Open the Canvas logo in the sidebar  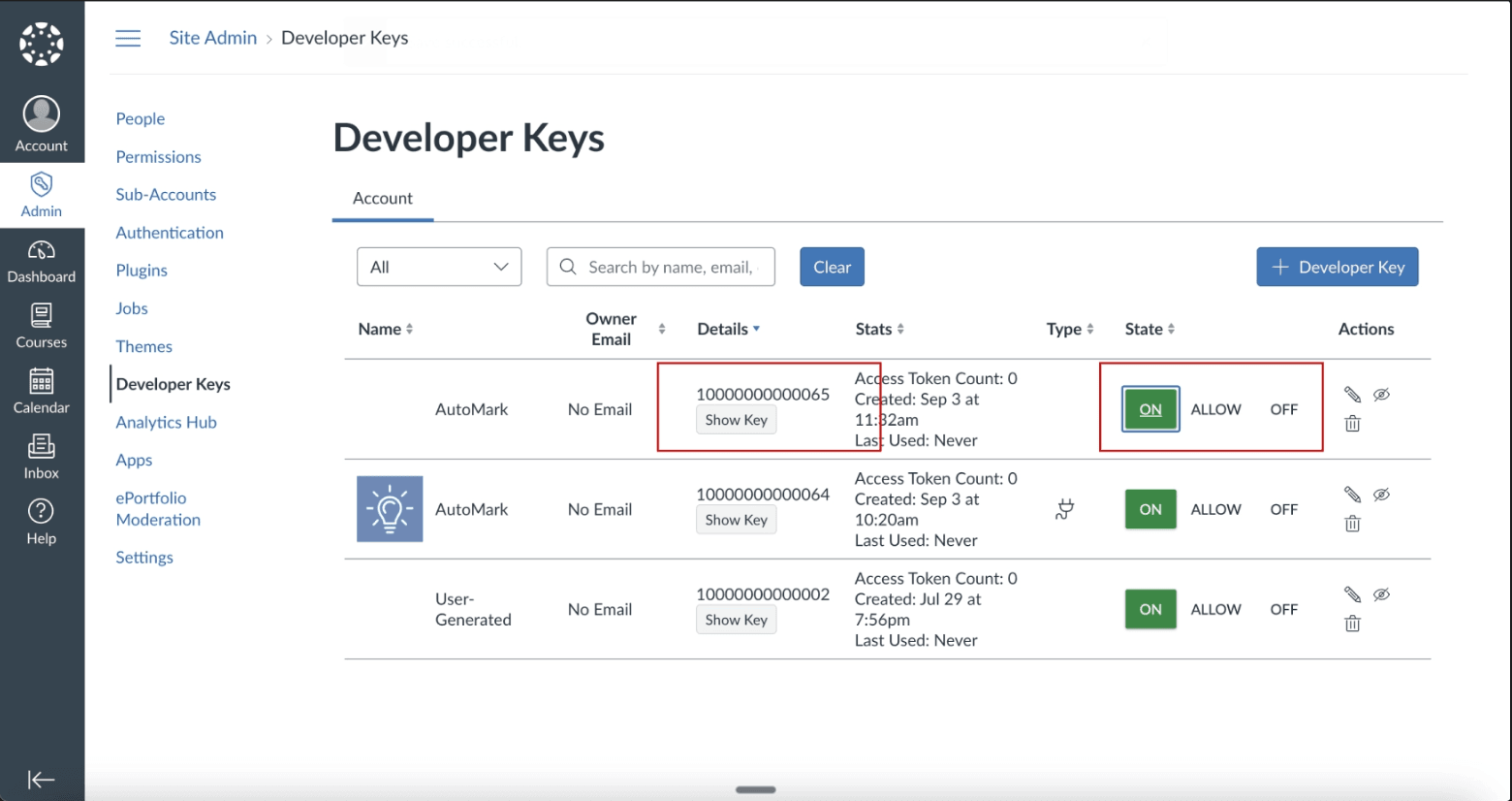pos(42,43)
